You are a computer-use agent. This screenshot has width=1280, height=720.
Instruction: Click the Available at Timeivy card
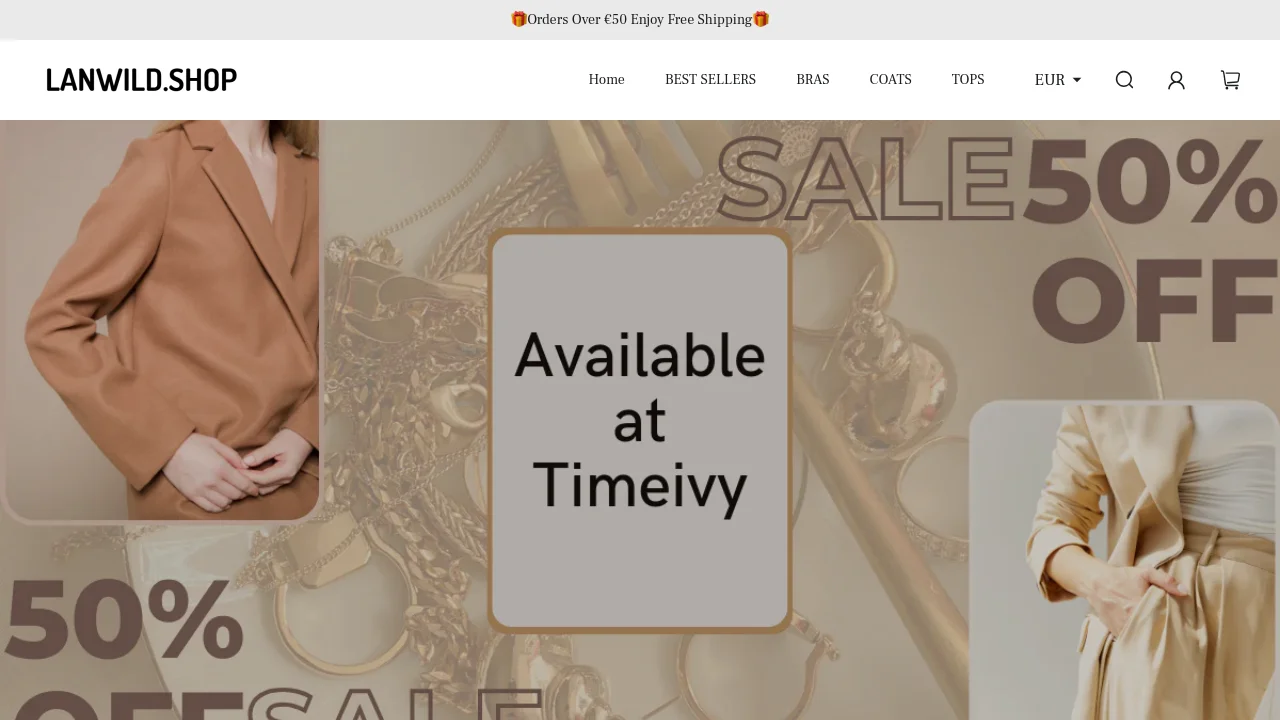[640, 430]
